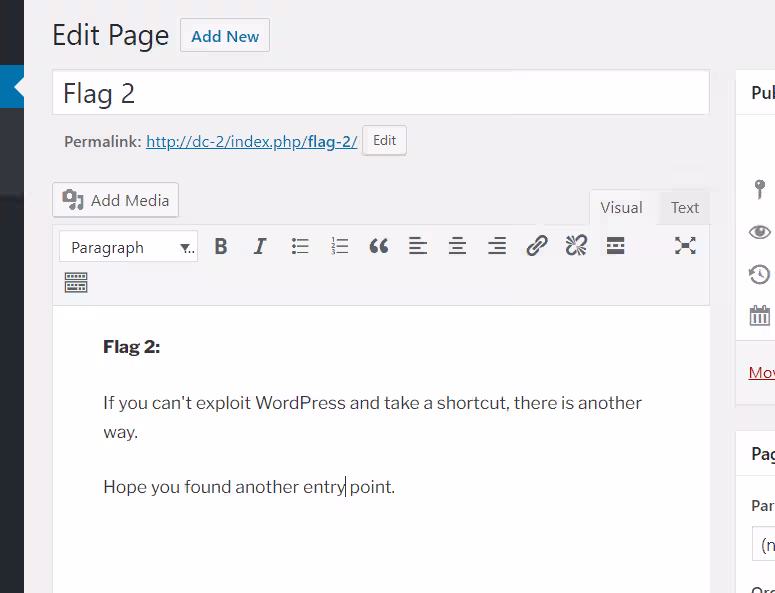Insert a numbered list
This screenshot has width=775, height=593.
pyautogui.click(x=339, y=246)
